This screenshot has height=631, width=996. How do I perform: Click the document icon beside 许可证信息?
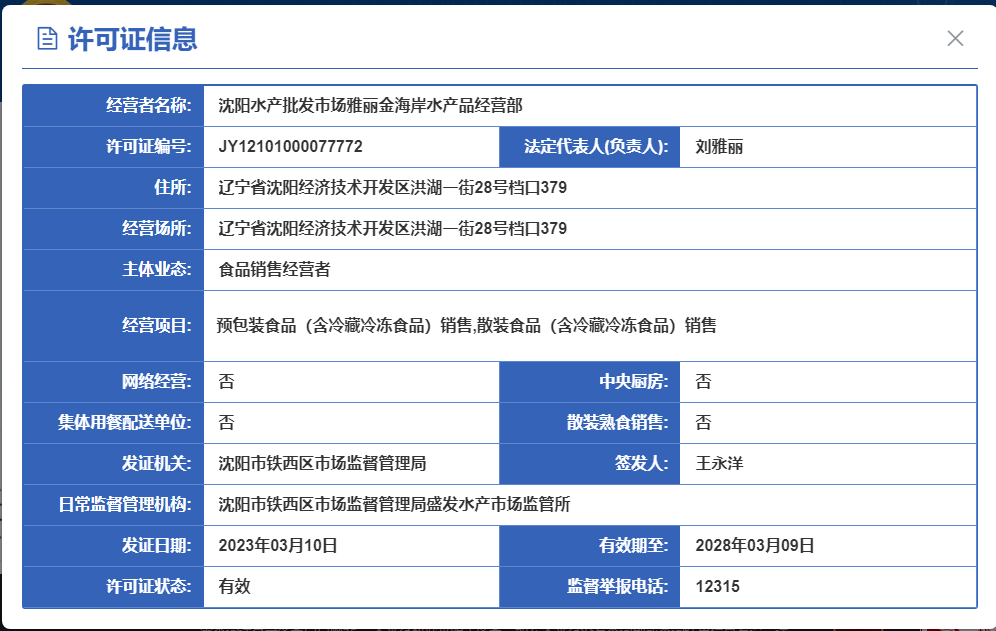[47, 39]
